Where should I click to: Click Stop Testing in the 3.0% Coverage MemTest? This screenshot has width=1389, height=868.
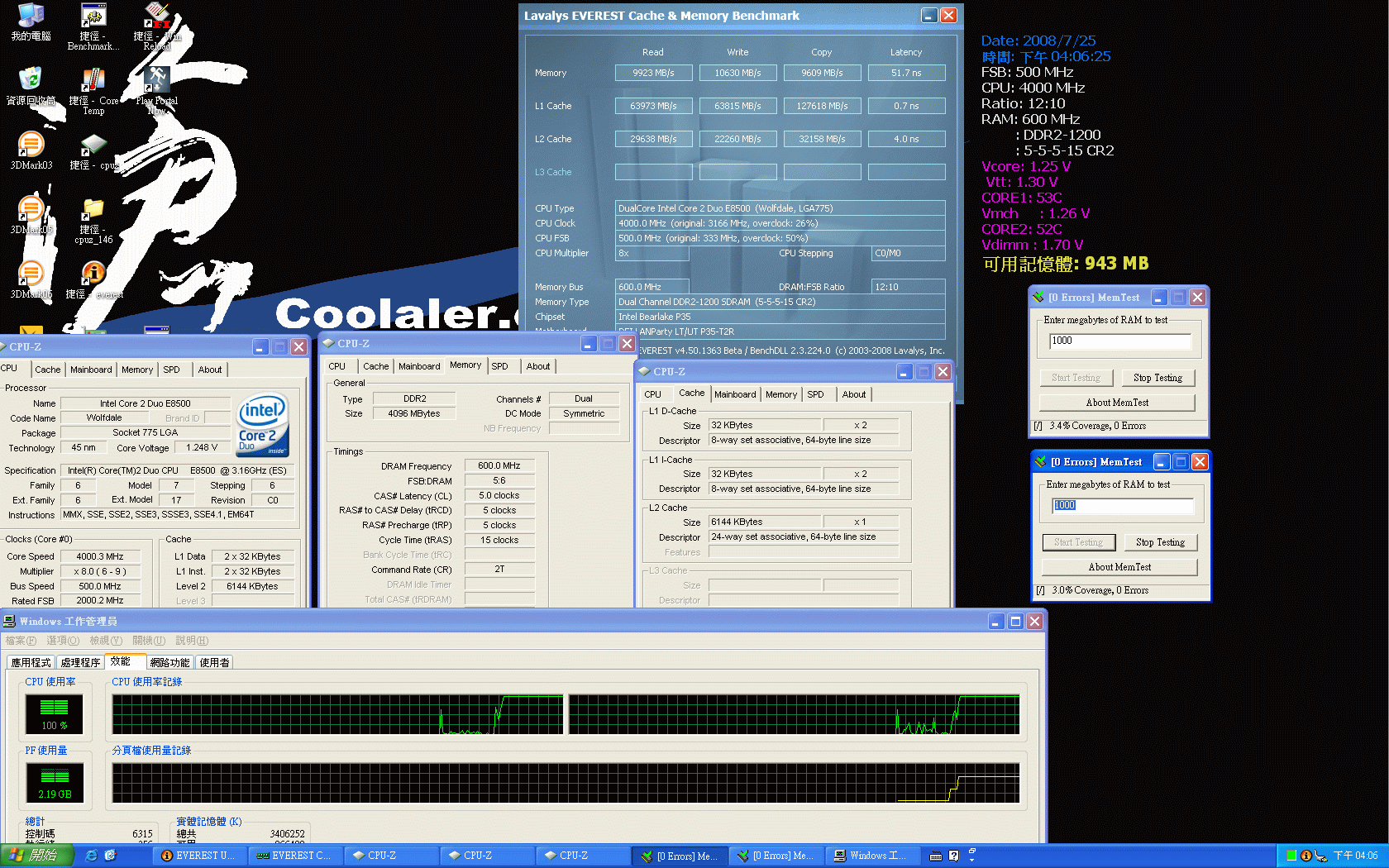click(x=1160, y=542)
